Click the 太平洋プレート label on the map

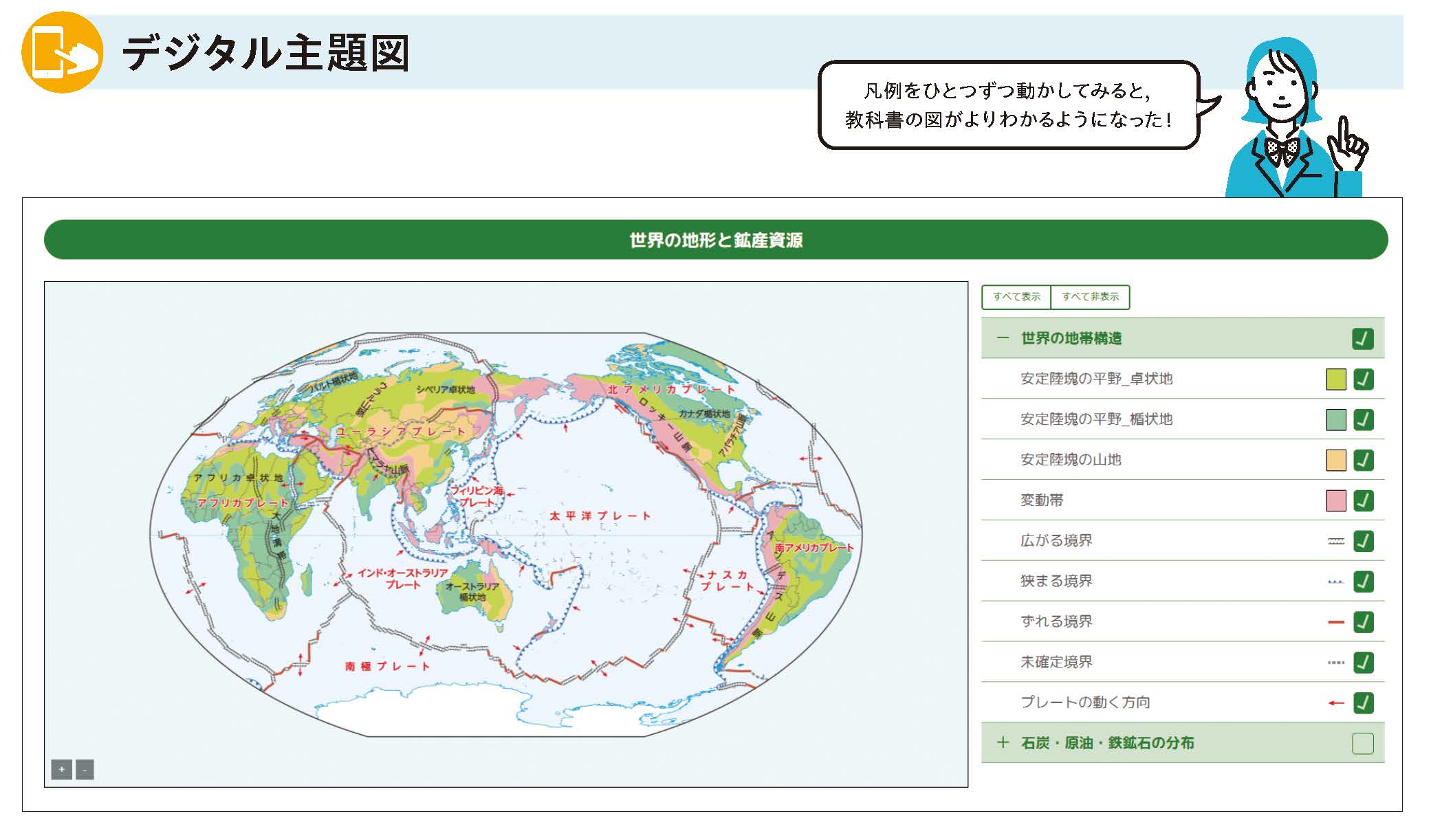[x=600, y=516]
